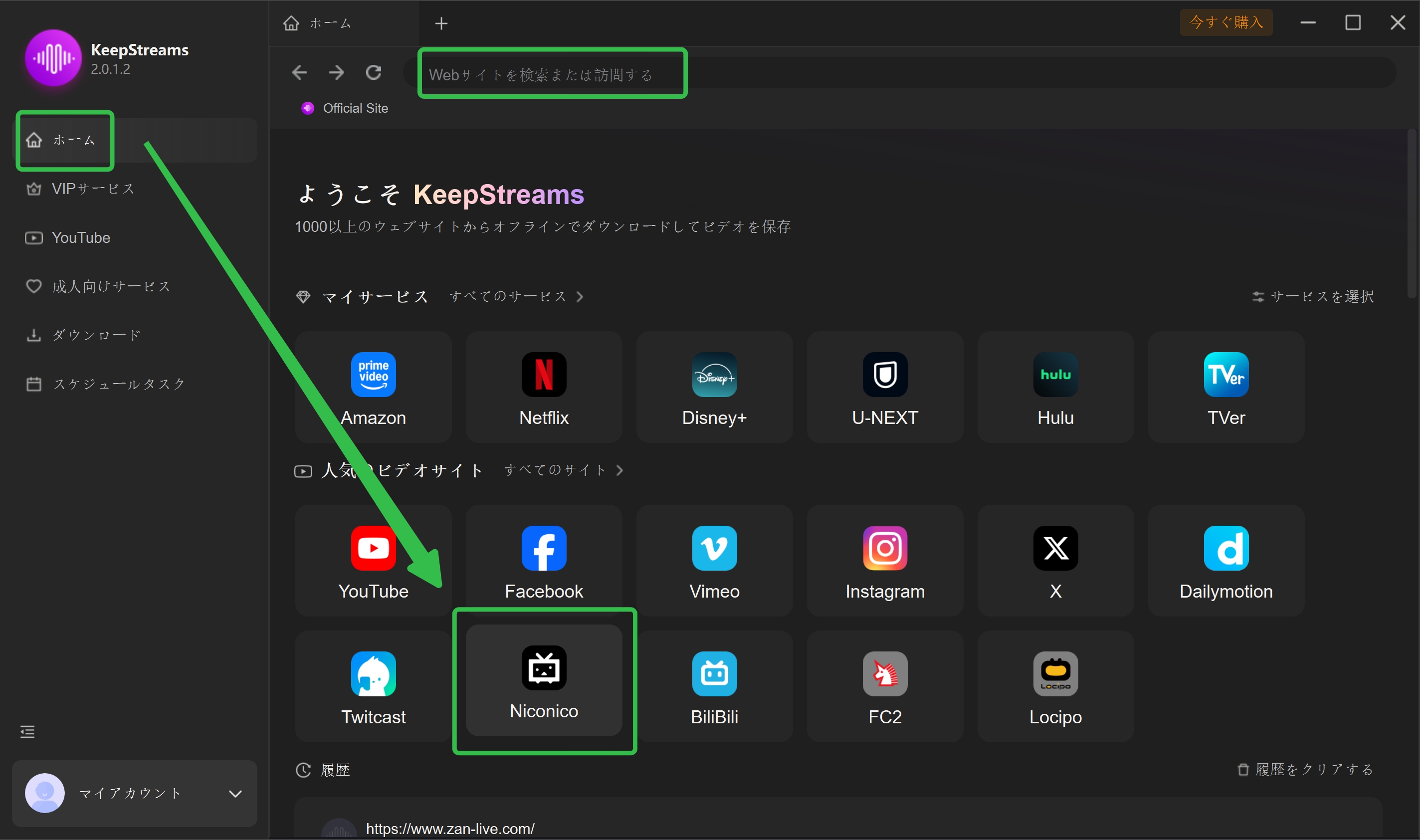Open the U-NEXT service tile
This screenshot has width=1420, height=840.
885,387
